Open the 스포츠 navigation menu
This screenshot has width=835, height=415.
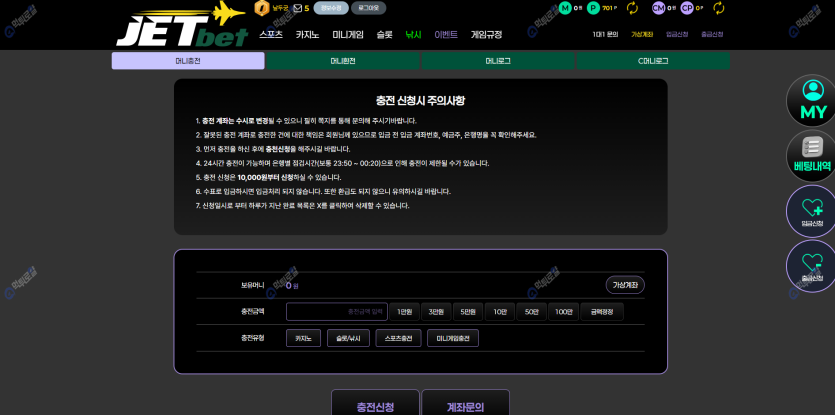click(x=271, y=34)
